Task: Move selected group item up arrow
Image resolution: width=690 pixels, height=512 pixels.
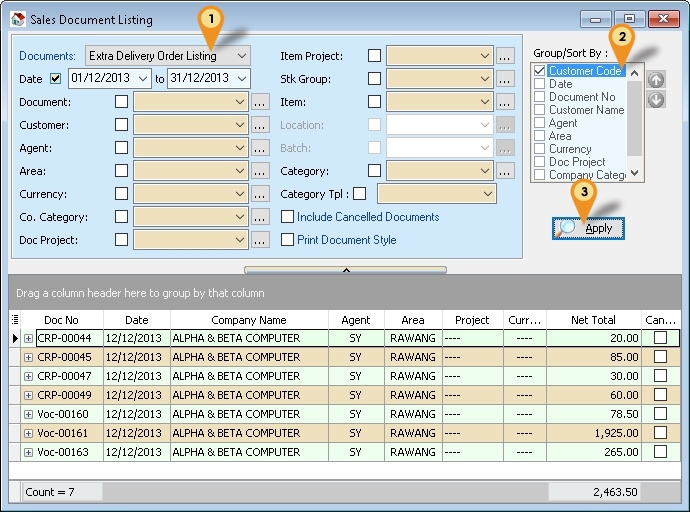Action: click(x=656, y=80)
